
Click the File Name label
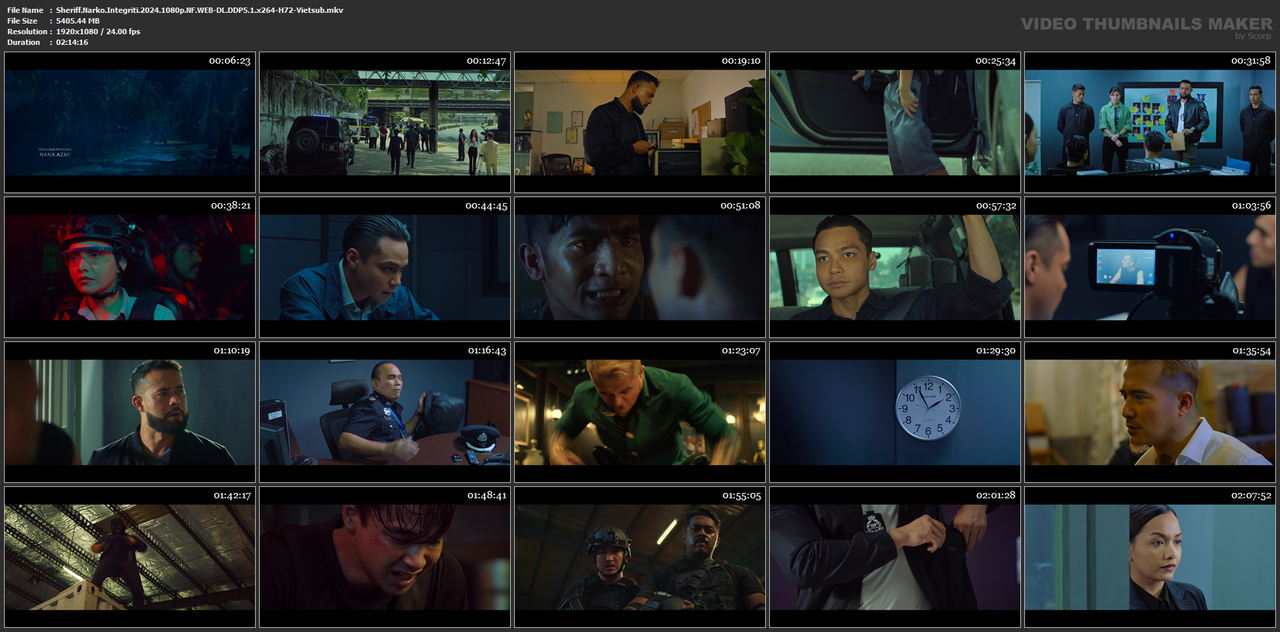pos(25,10)
